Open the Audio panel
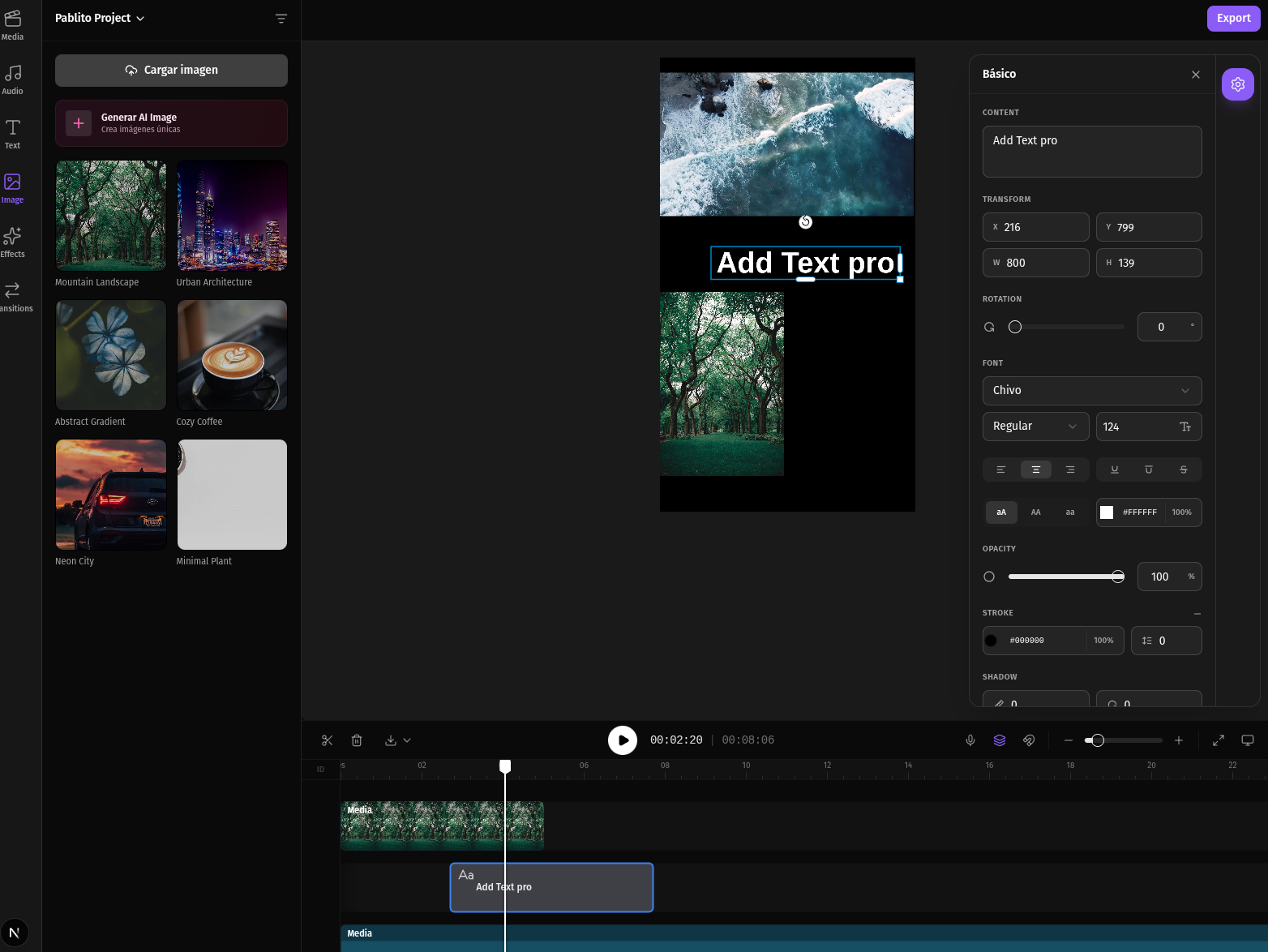The image size is (1268, 952). [12, 79]
